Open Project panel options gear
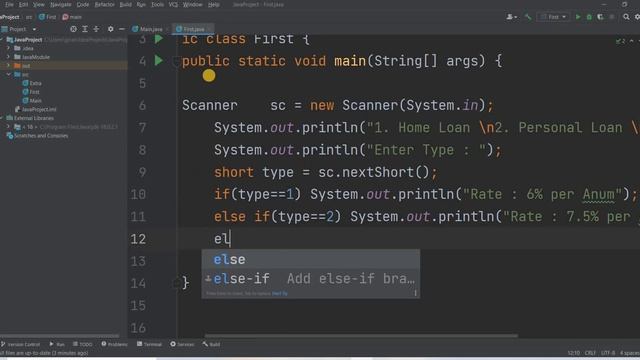 coord(110,29)
